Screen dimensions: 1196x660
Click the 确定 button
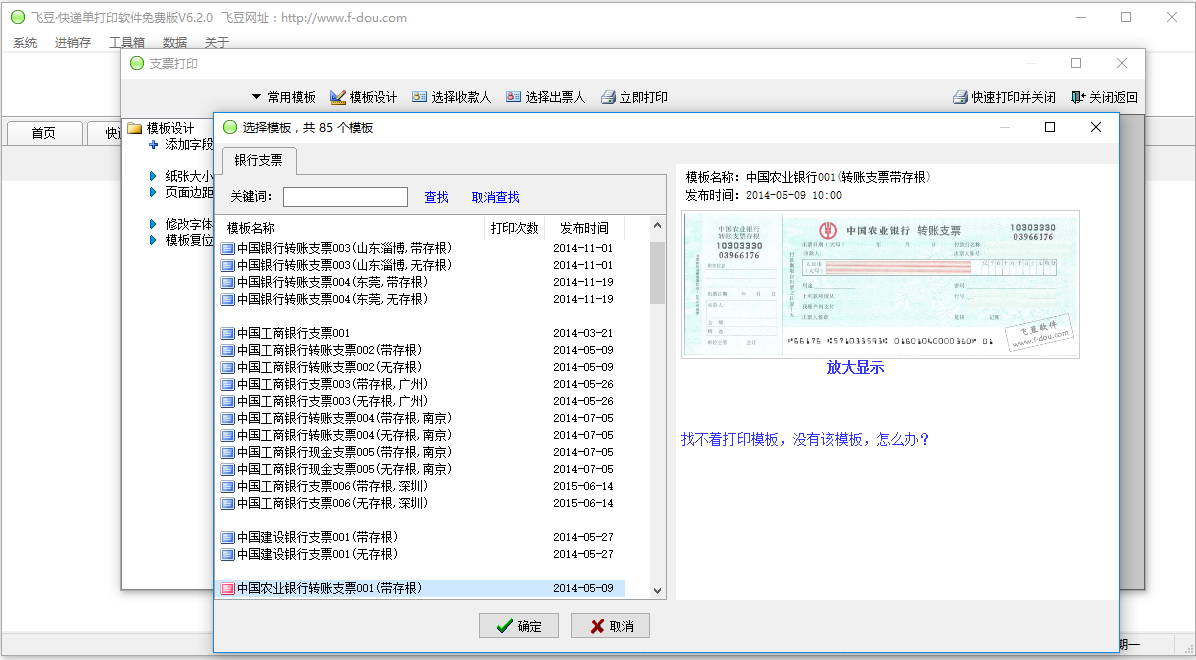pyautogui.click(x=519, y=626)
